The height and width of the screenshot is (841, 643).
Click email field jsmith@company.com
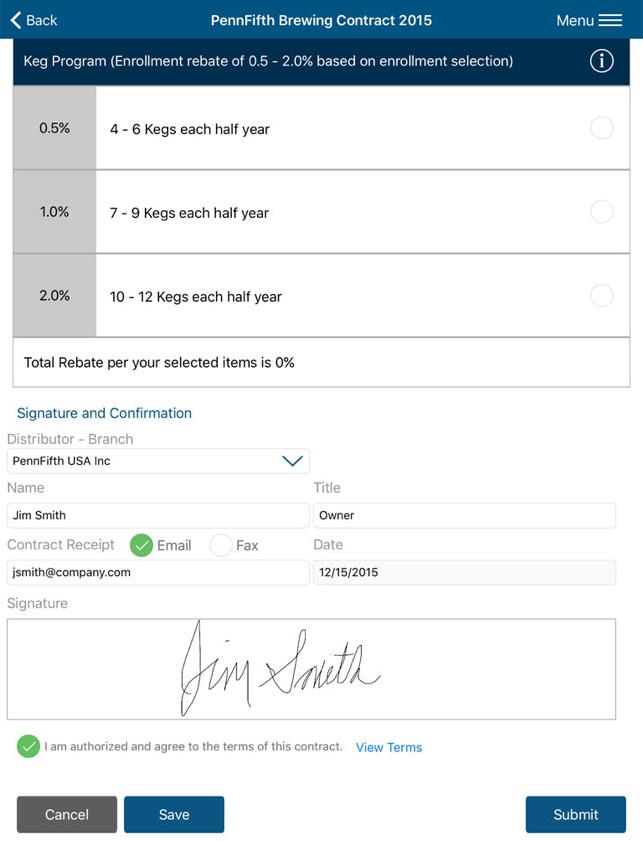coord(158,572)
